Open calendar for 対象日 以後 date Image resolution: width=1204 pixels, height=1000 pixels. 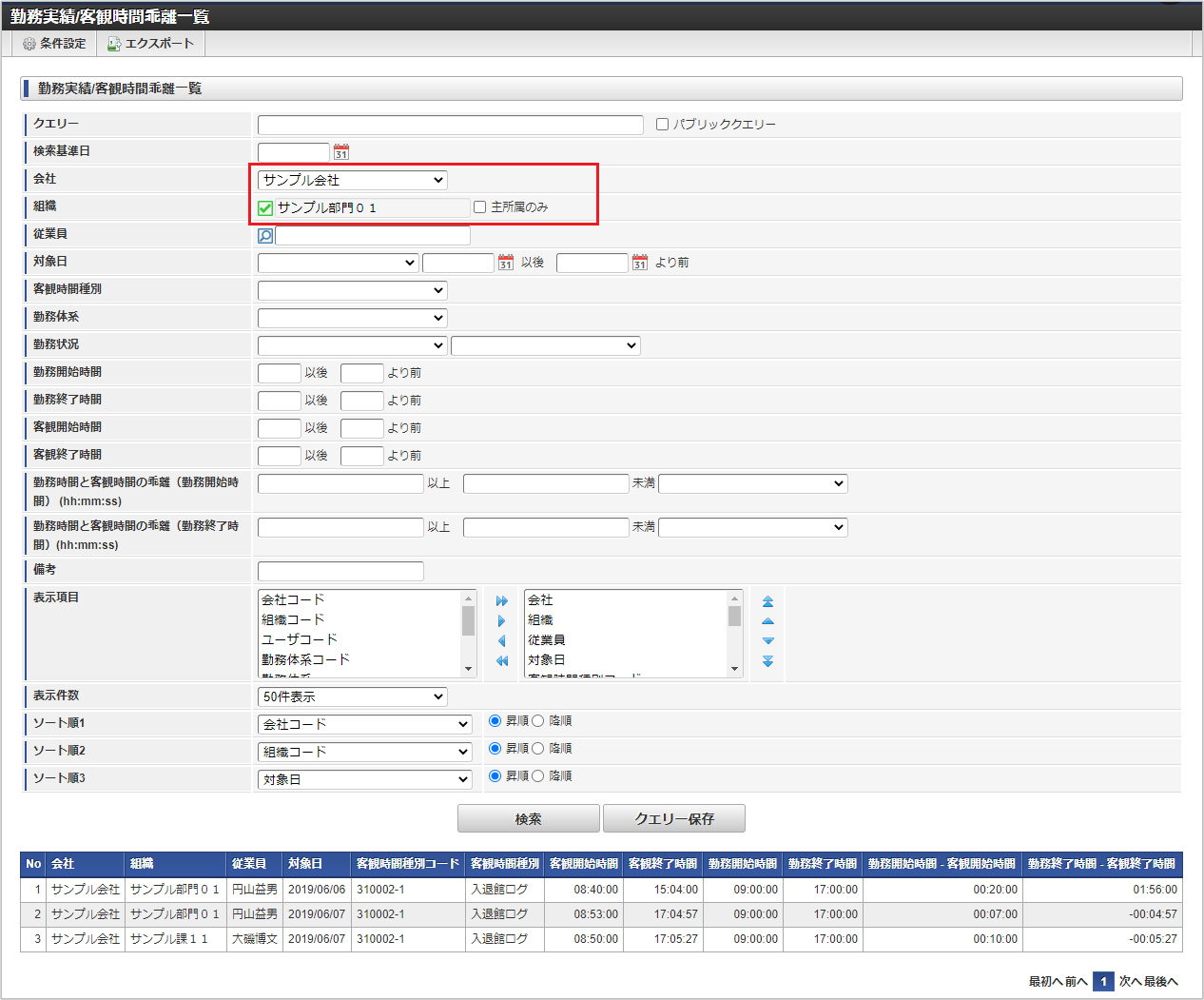[506, 263]
